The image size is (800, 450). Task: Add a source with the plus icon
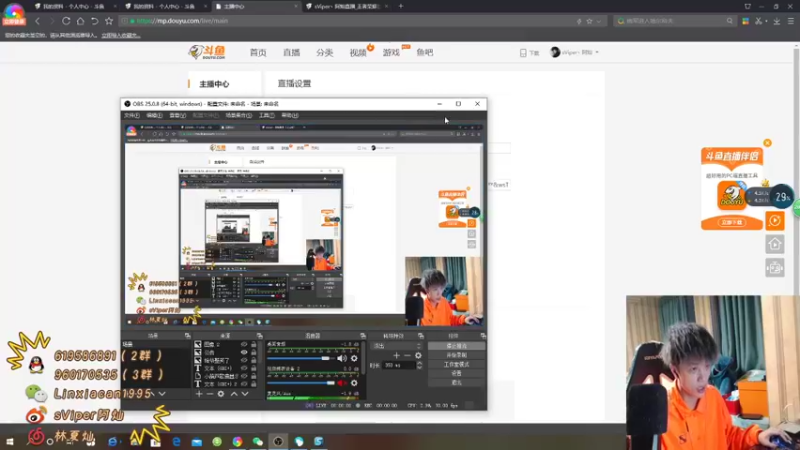pos(199,394)
